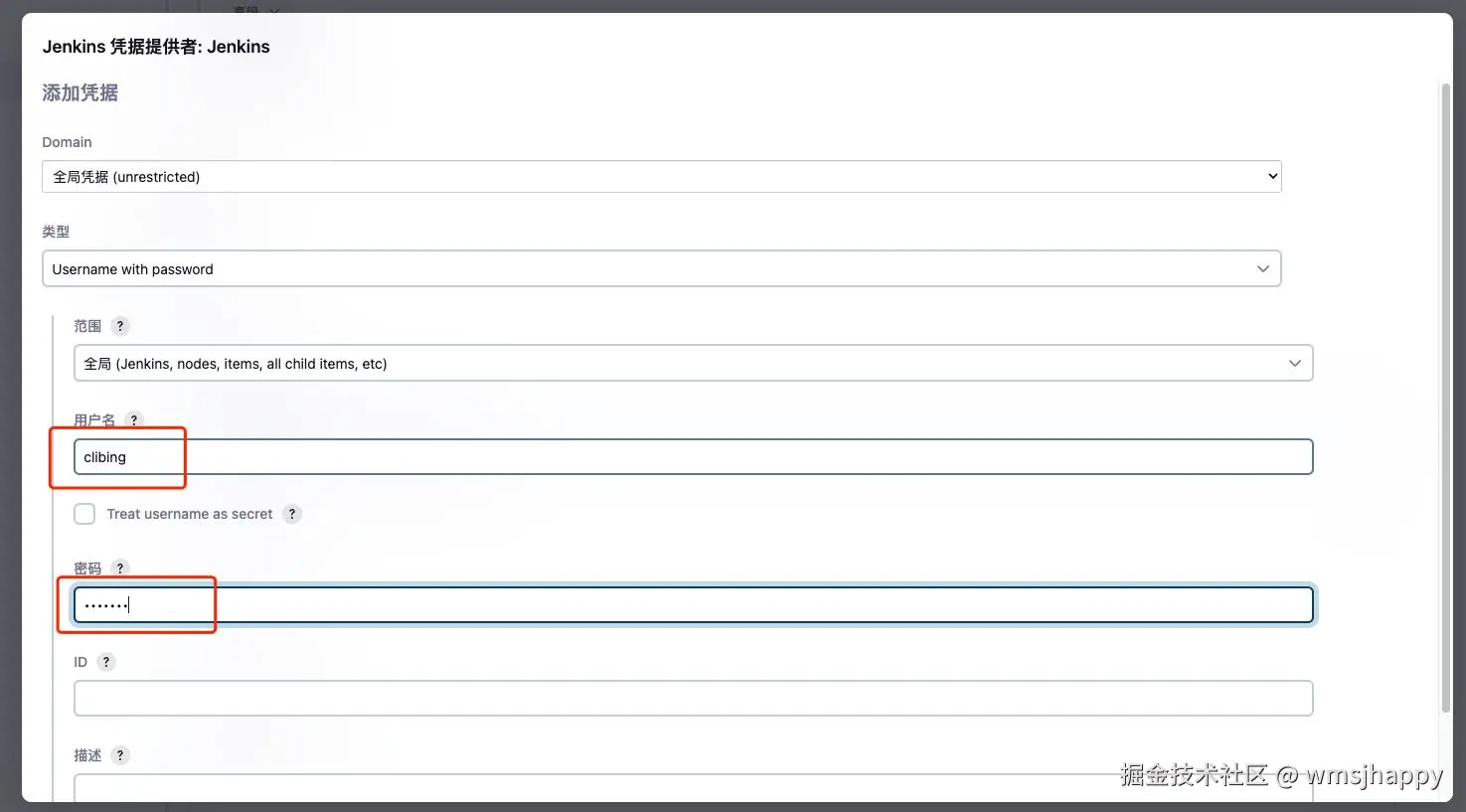Open the 范围 全局 scope dropdown

[693, 364]
